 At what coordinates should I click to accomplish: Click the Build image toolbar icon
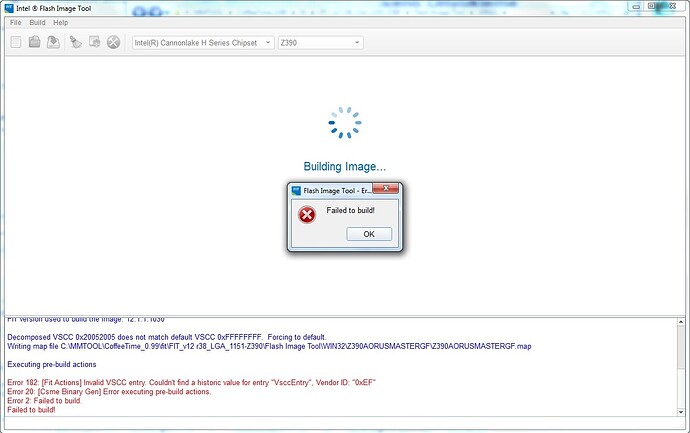click(95, 42)
